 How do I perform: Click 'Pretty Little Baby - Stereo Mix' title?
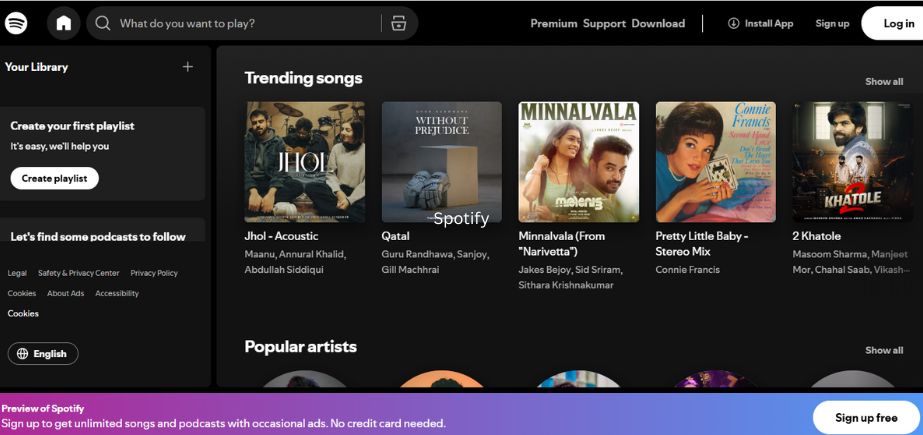[702, 244]
